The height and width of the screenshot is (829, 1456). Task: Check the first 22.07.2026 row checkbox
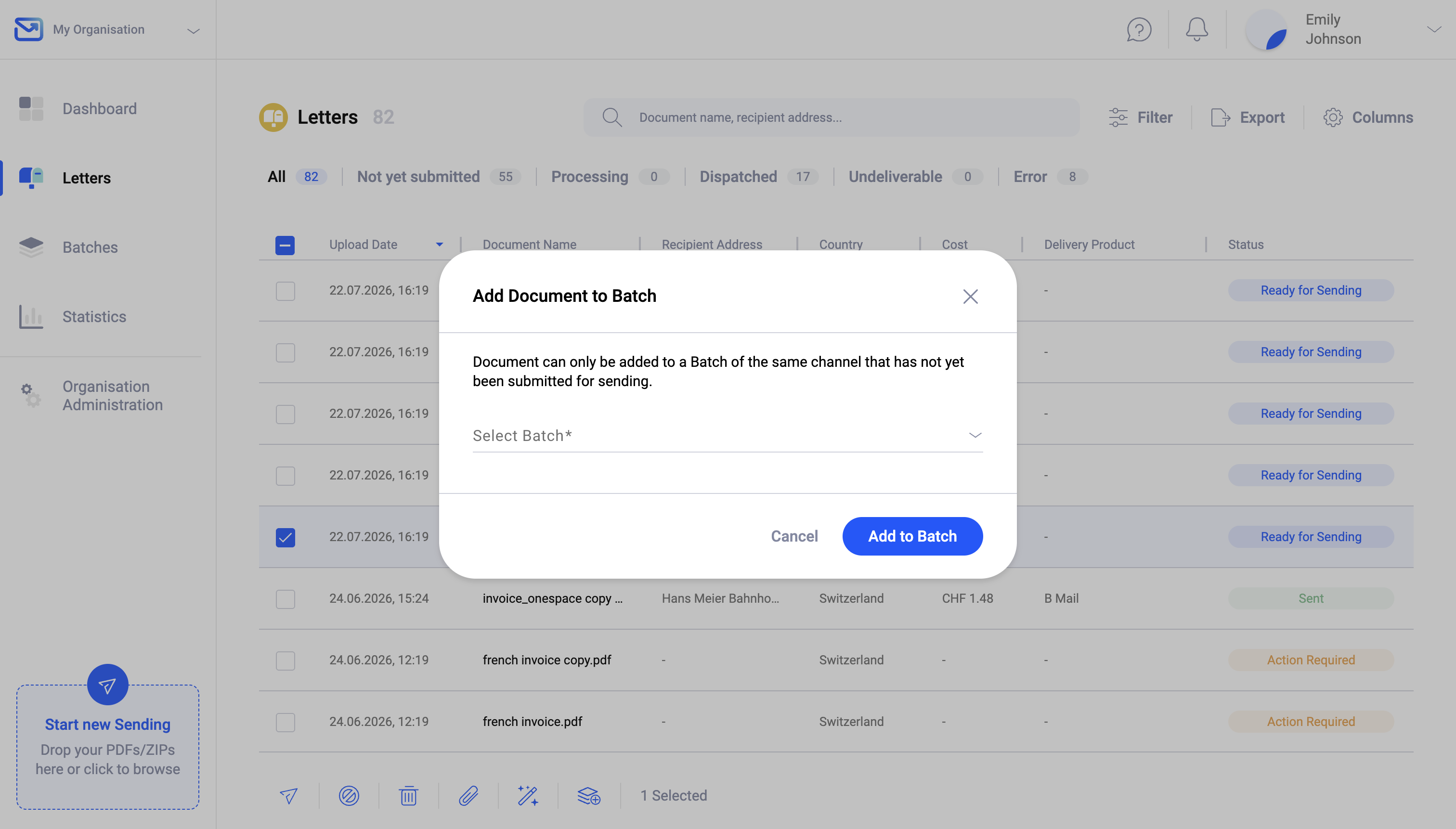point(286,291)
